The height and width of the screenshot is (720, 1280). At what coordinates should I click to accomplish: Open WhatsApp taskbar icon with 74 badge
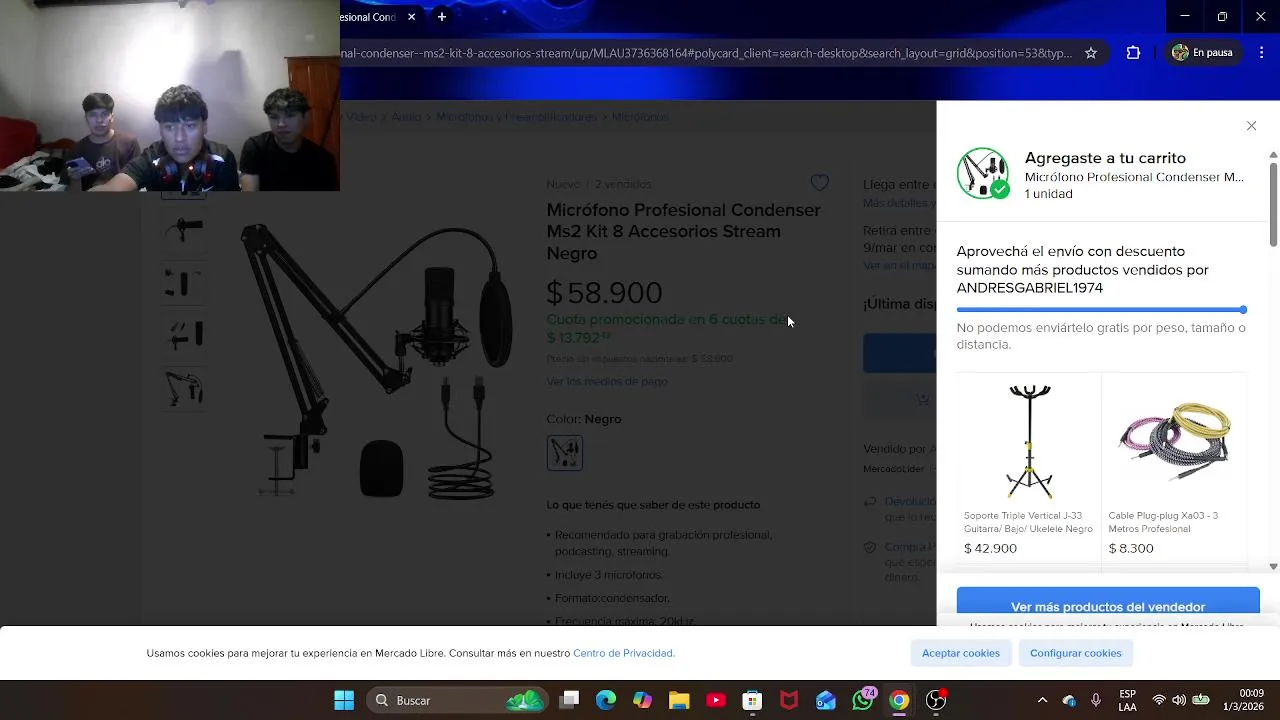(863, 700)
